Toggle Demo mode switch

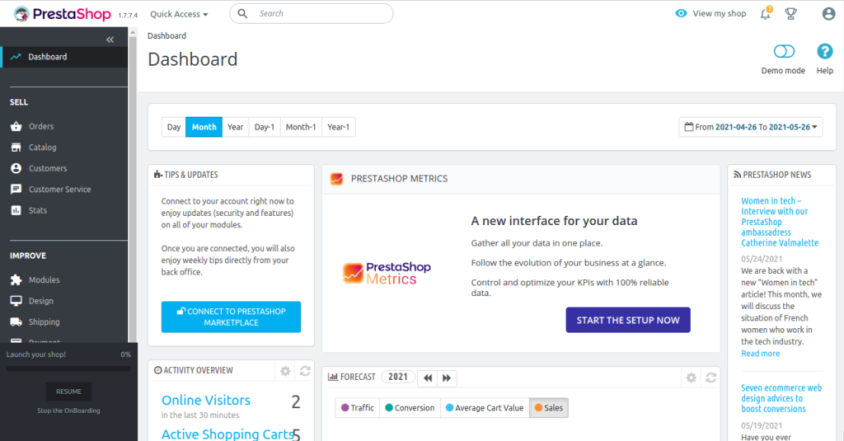tap(783, 52)
